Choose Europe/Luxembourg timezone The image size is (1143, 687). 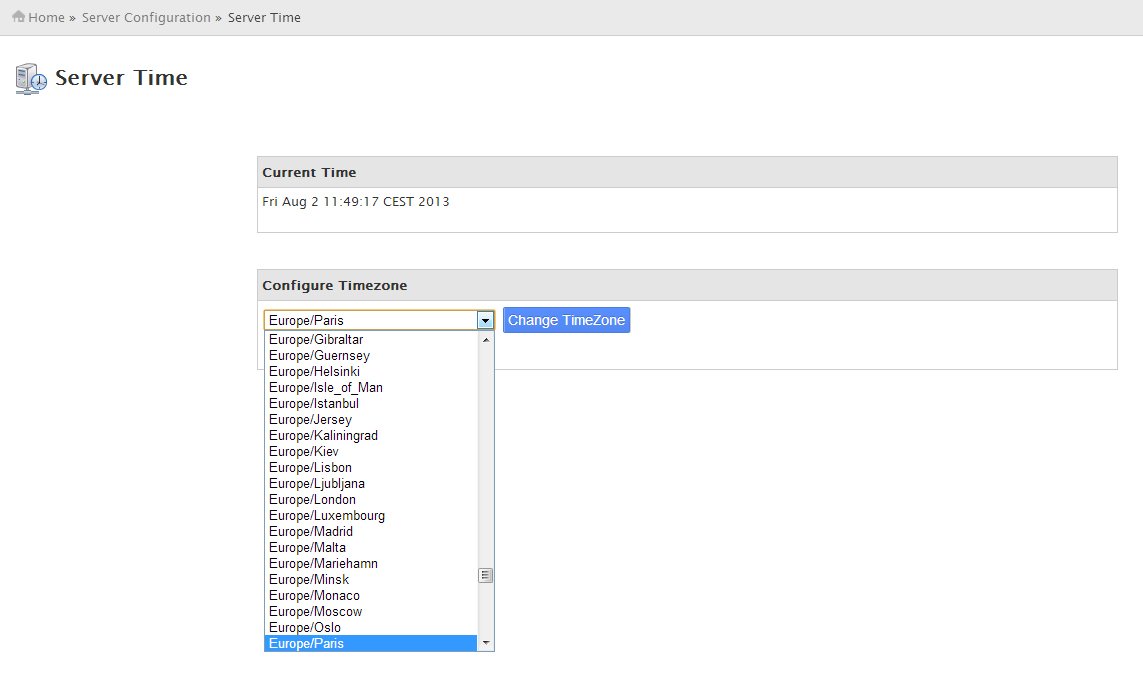(x=371, y=516)
